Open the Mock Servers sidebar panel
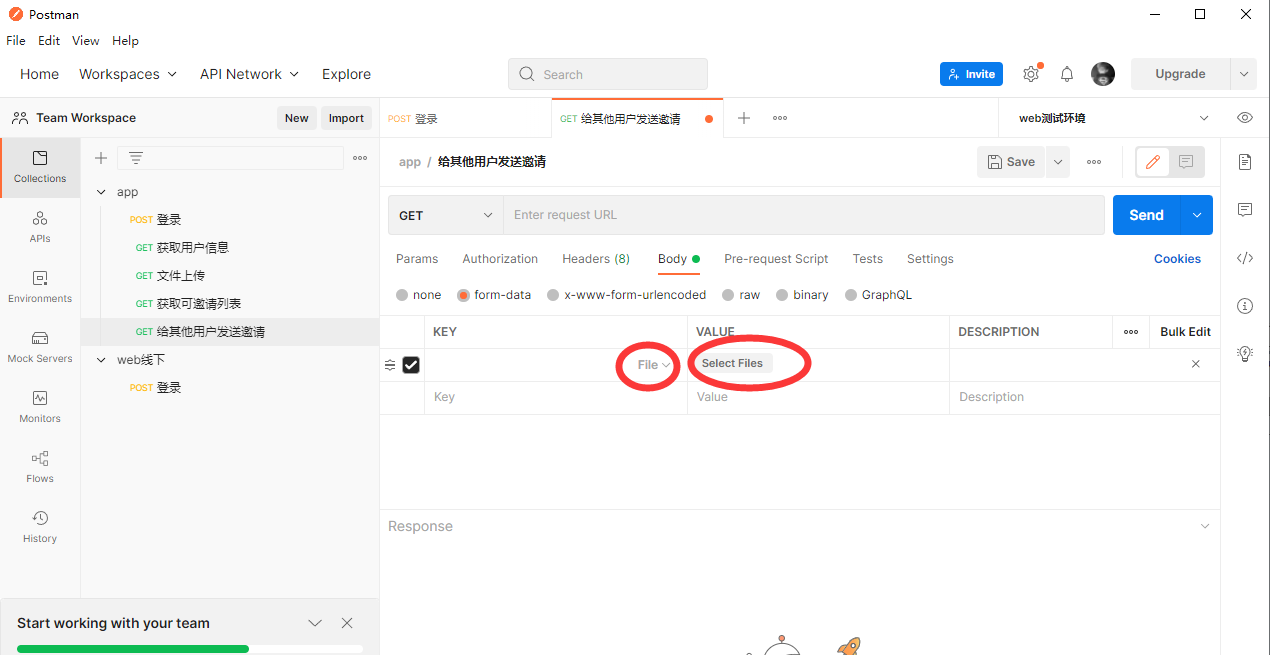1270x655 pixels. tap(40, 347)
